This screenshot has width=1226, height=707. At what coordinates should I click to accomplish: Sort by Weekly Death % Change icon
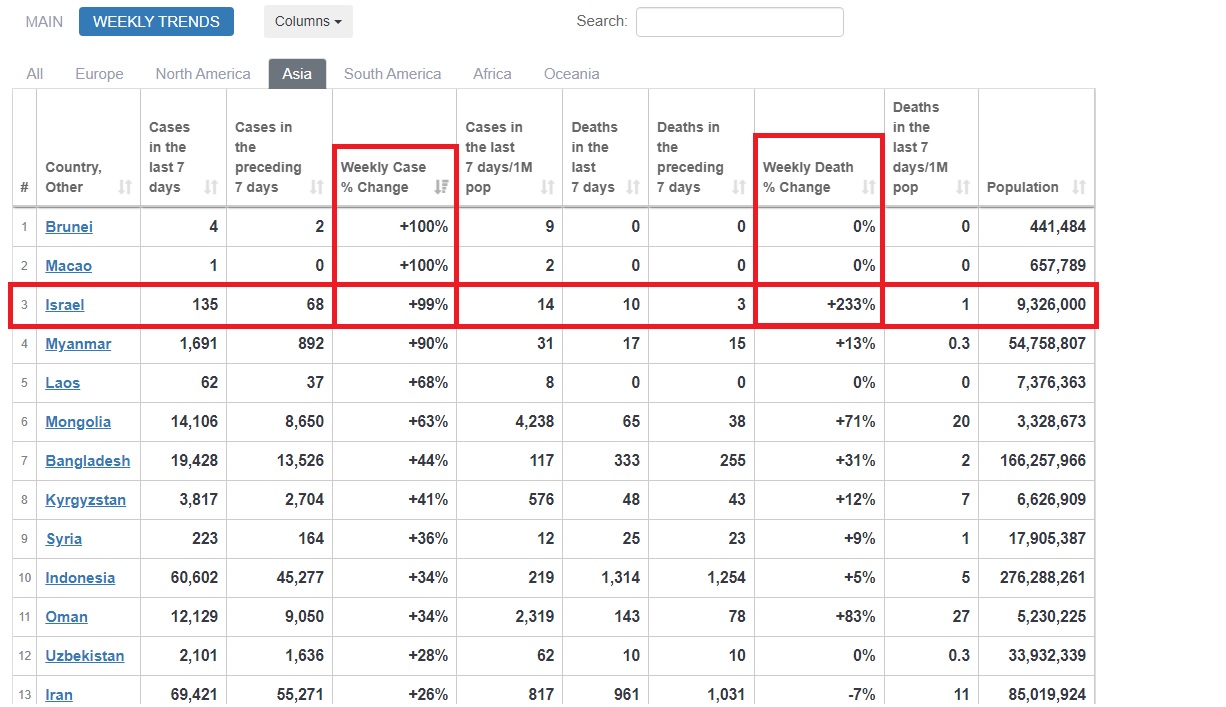[x=869, y=187]
